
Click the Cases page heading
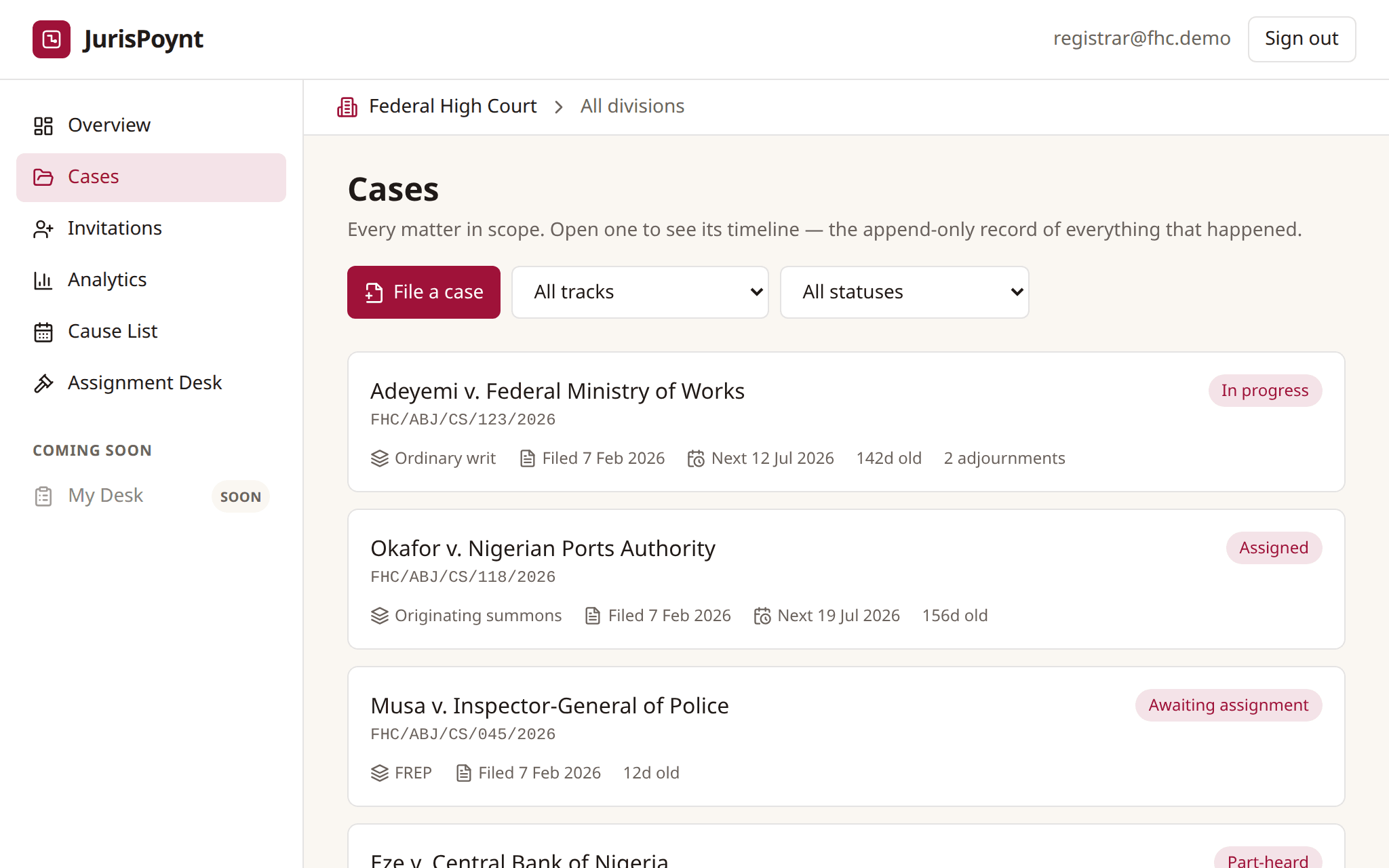(393, 189)
